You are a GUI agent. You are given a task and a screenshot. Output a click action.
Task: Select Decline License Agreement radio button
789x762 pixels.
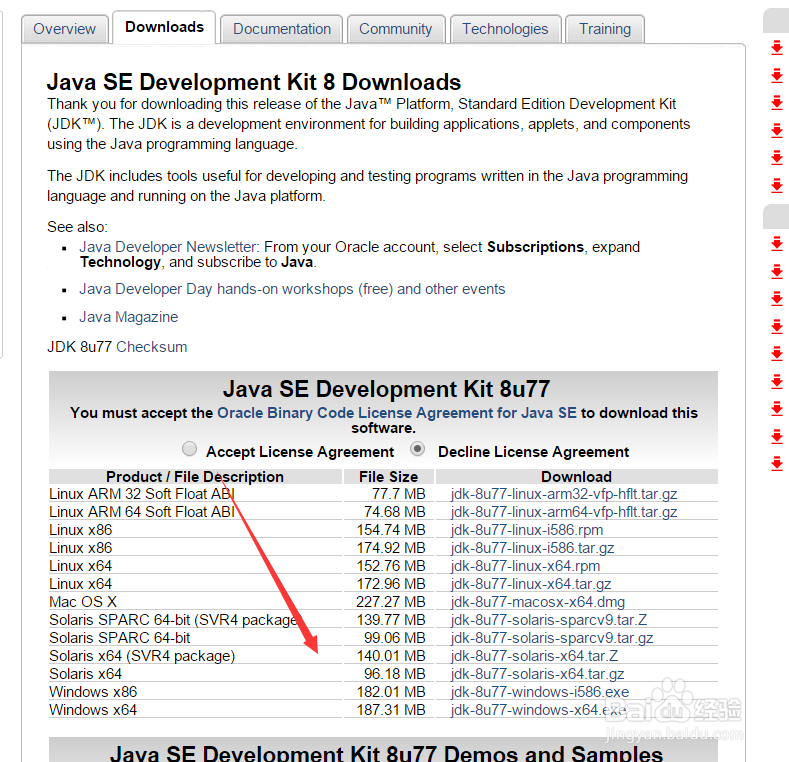click(417, 448)
